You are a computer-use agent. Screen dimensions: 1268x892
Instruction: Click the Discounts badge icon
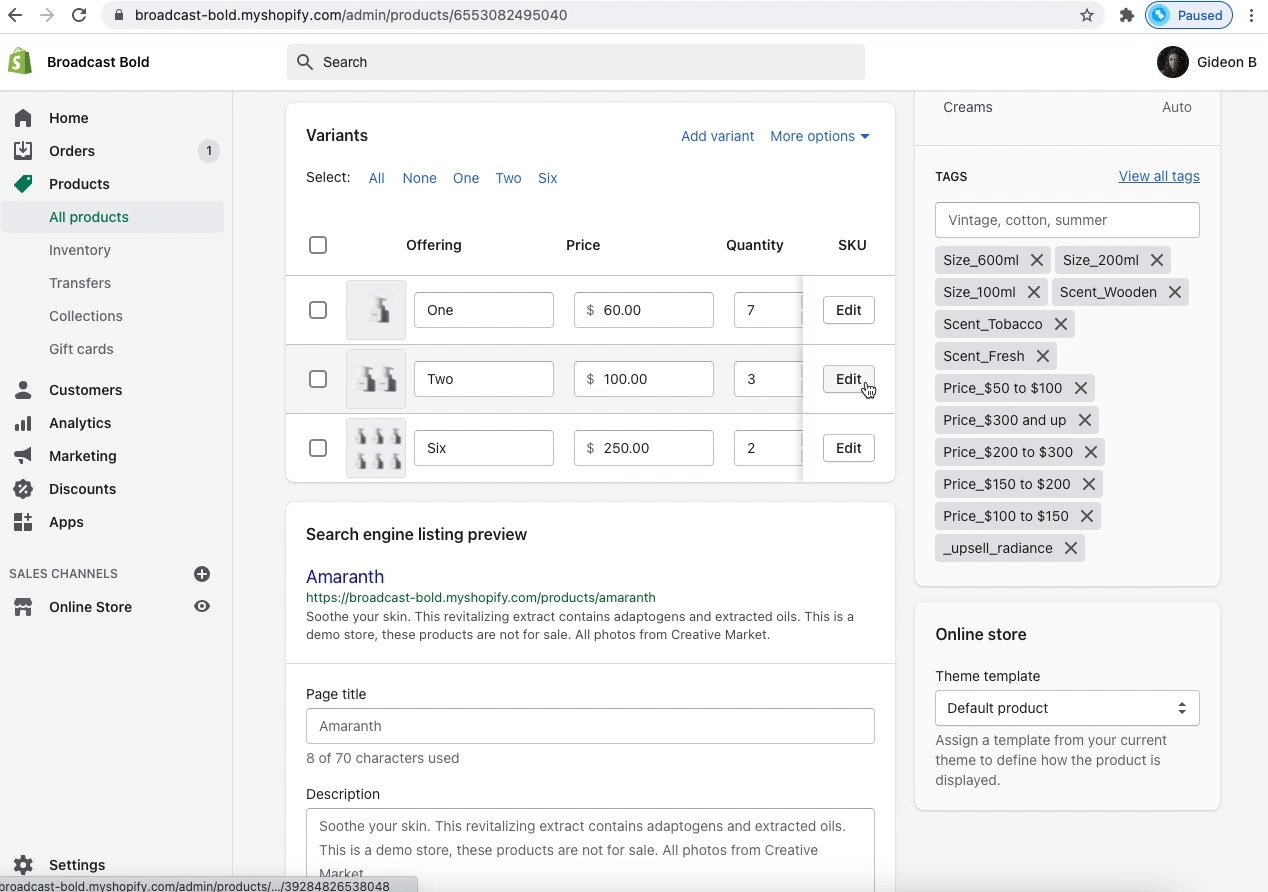(x=23, y=489)
